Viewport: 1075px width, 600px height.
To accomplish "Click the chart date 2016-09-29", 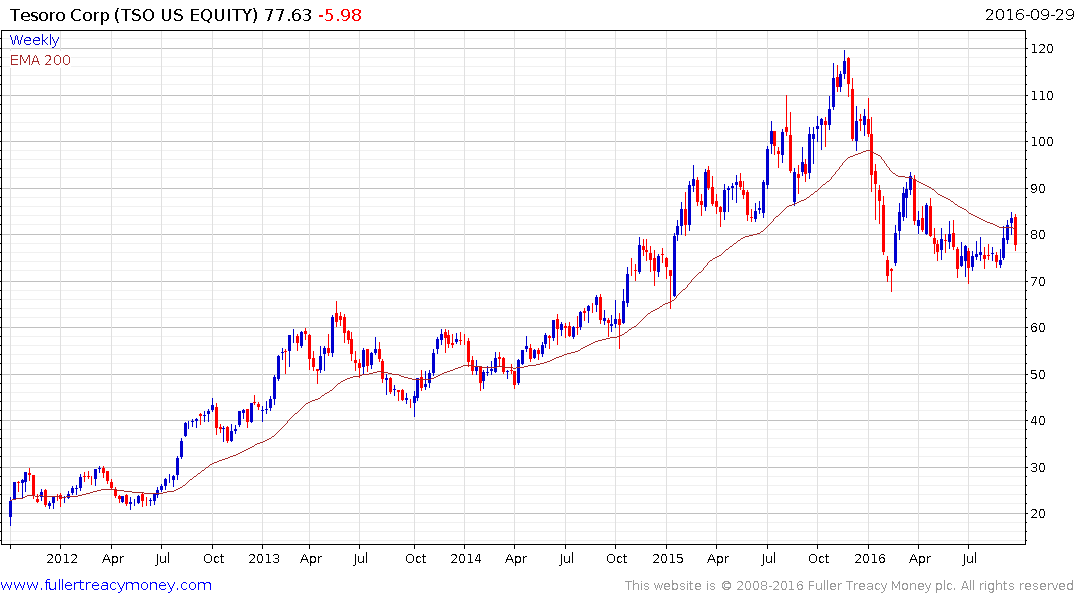I will click(x=1029, y=15).
